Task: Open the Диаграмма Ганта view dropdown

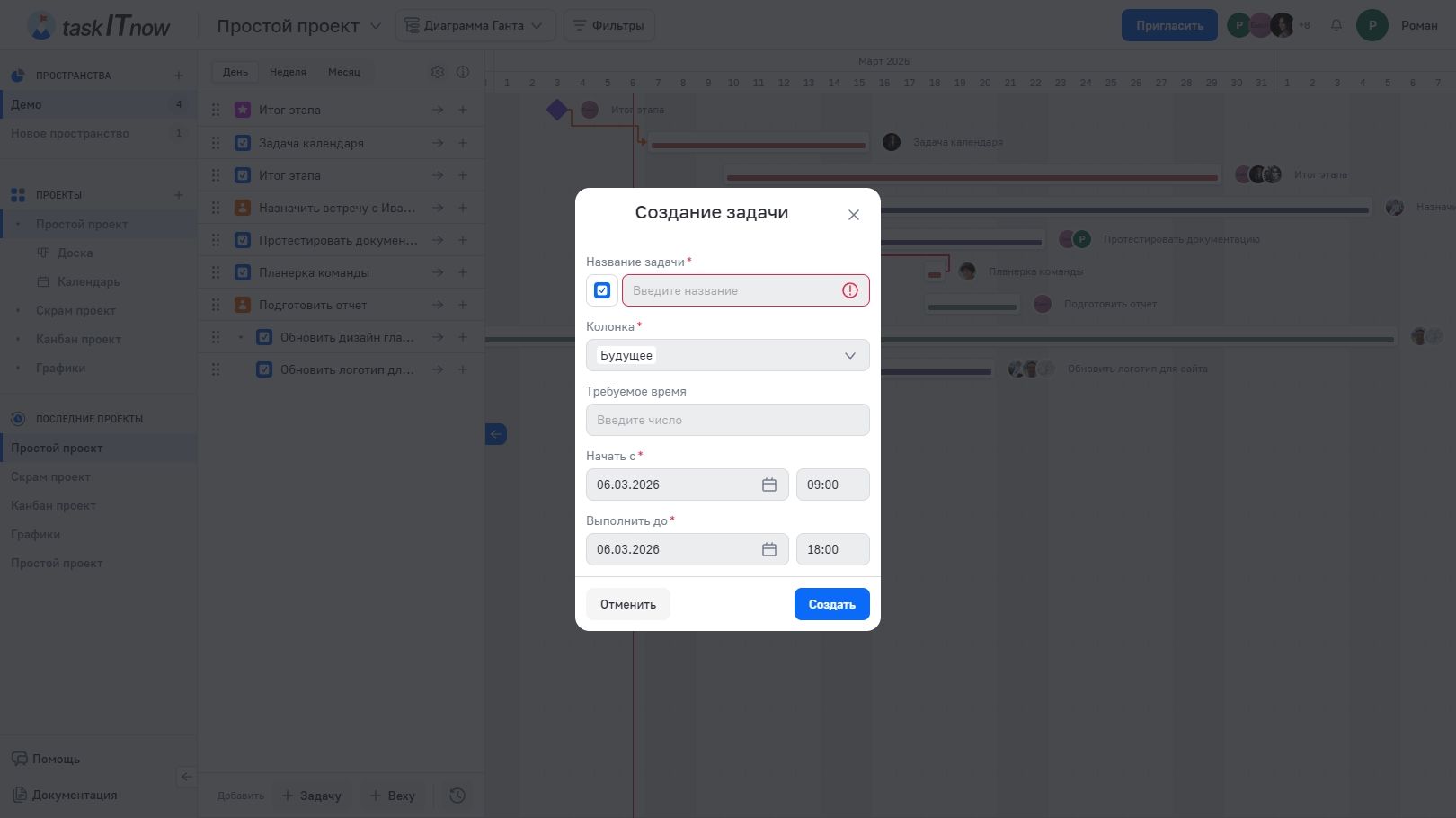Action: pyautogui.click(x=475, y=25)
